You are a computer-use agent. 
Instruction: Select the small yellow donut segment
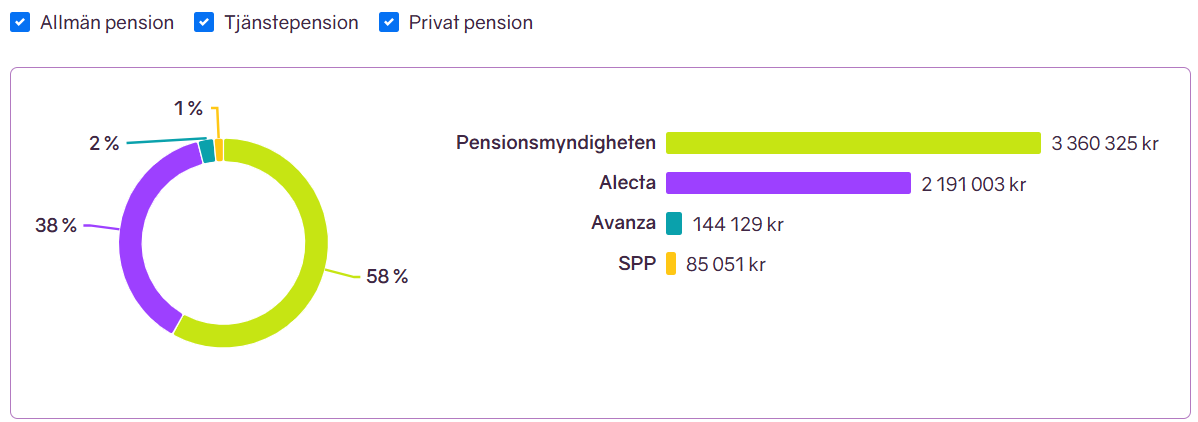pos(219,149)
